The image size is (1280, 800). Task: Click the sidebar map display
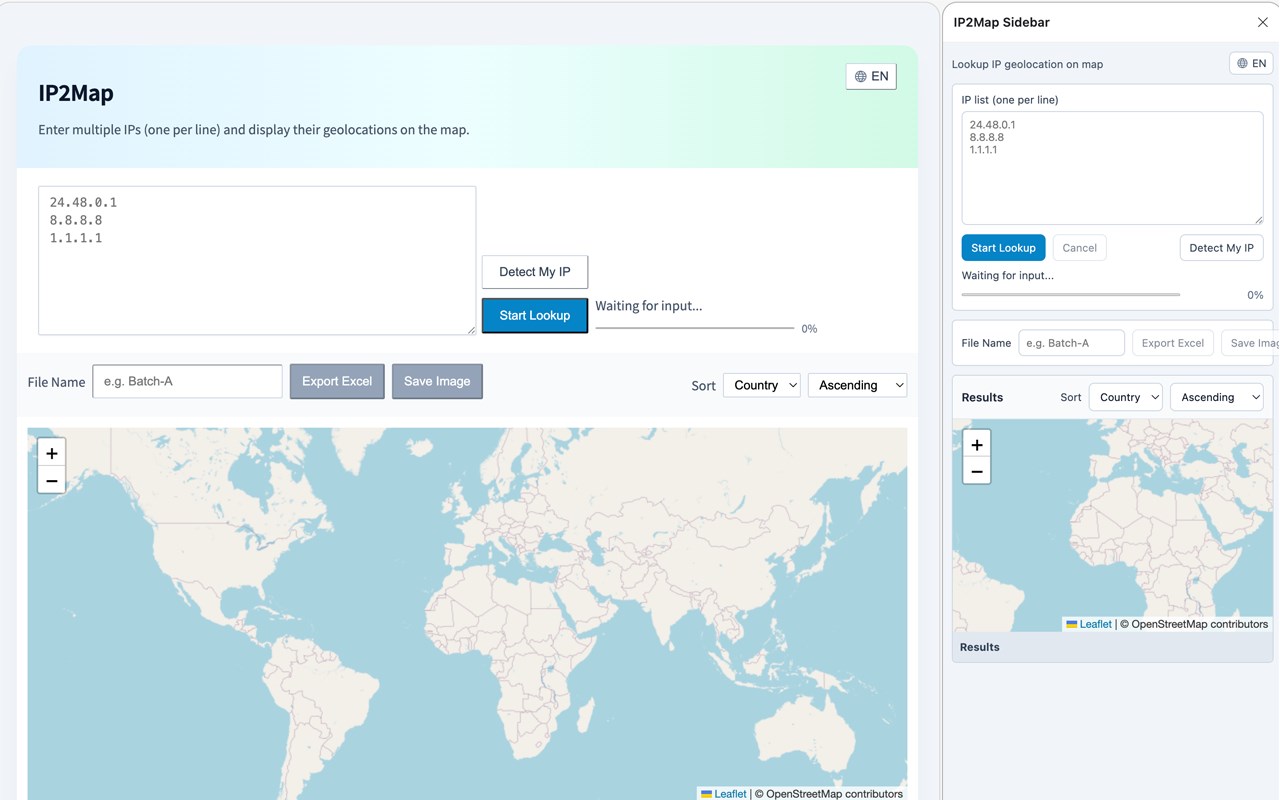tap(1112, 525)
